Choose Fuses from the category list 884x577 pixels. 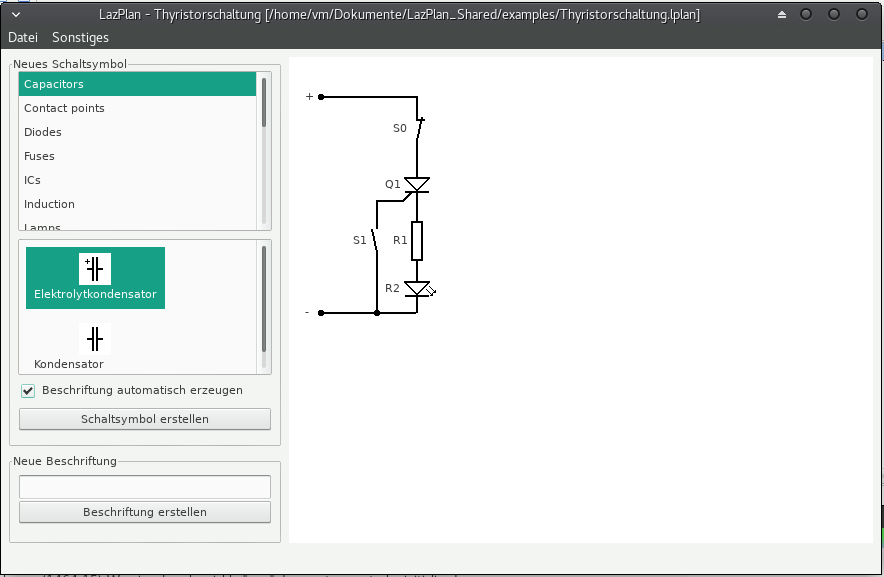(39, 156)
